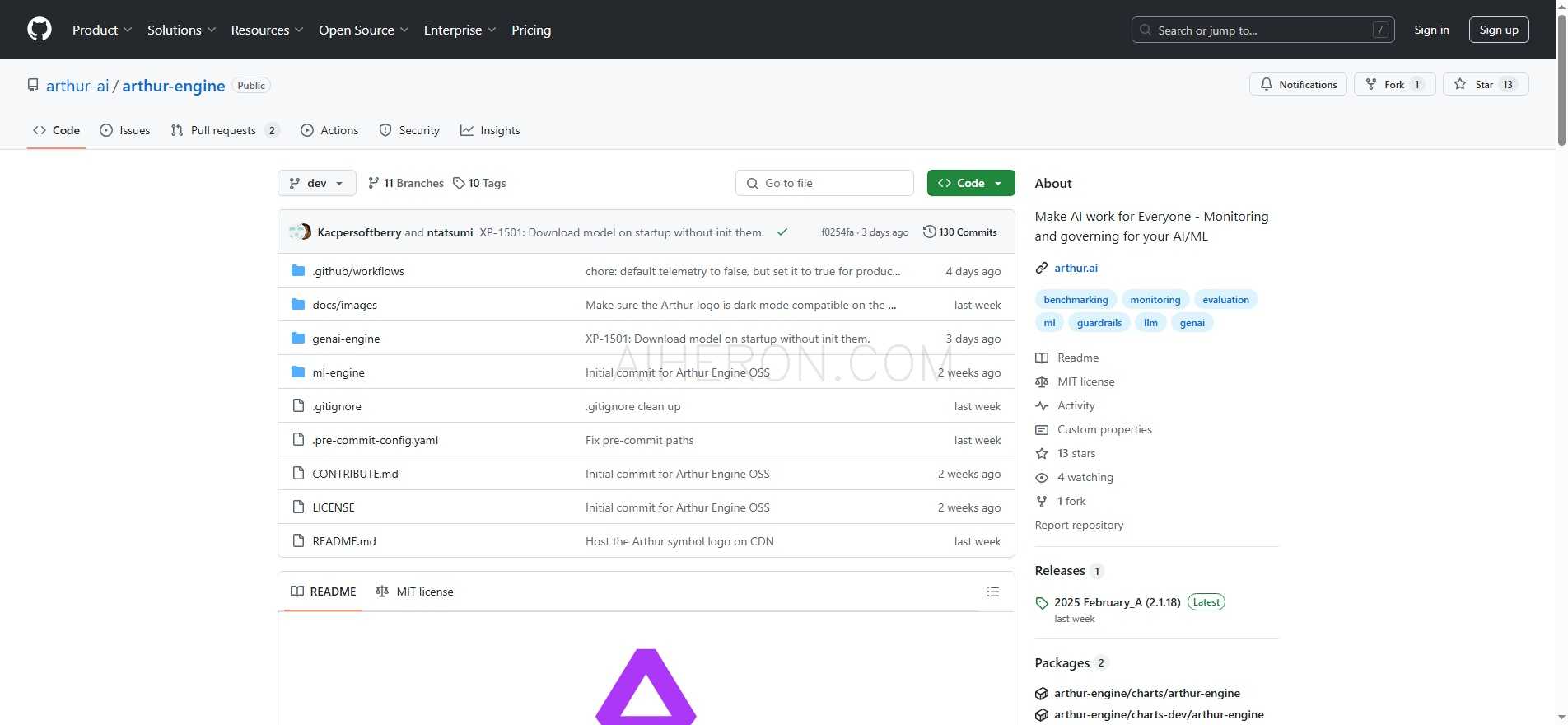Image resolution: width=1568 pixels, height=725 pixels.
Task: Open the README outline list icon
Action: pyautogui.click(x=993, y=592)
